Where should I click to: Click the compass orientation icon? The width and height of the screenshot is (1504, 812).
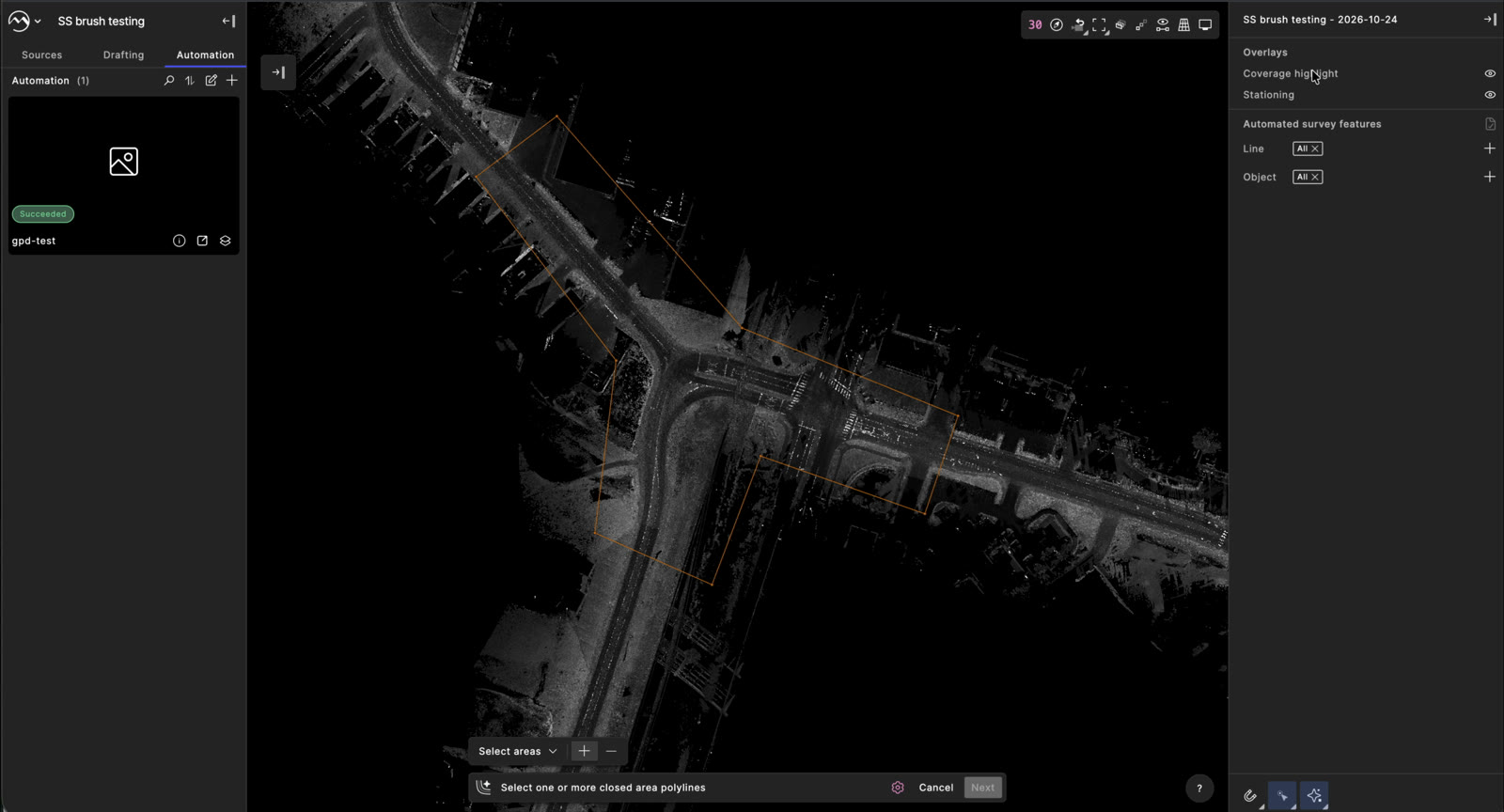[x=1057, y=25]
